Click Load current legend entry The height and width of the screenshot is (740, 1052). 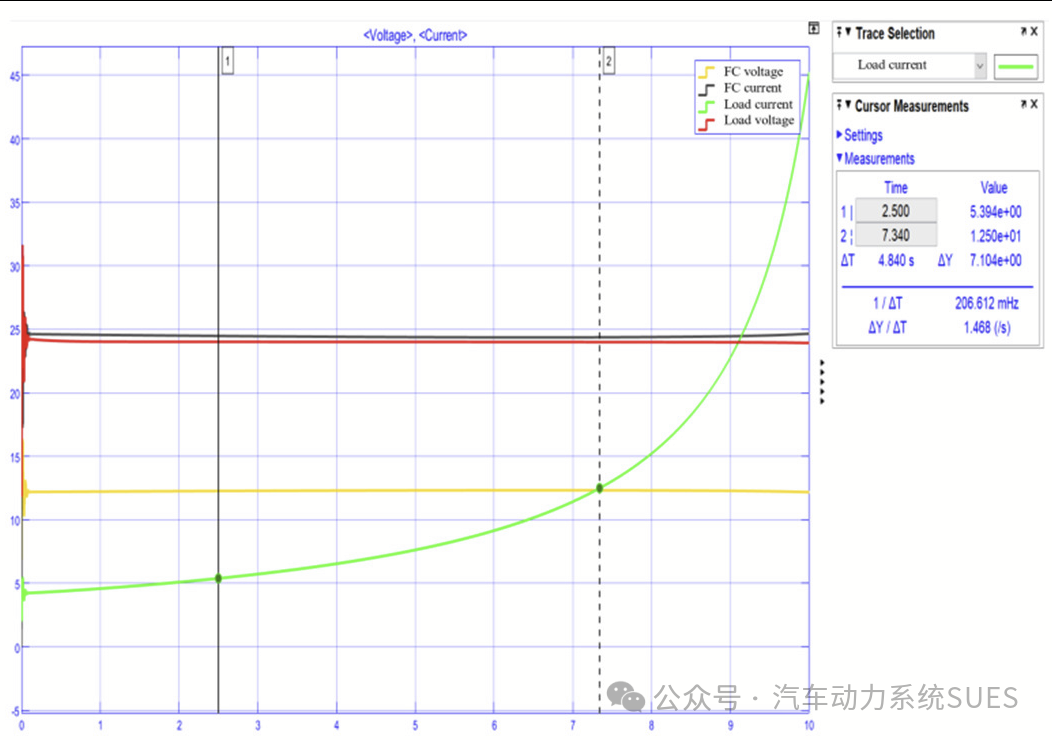click(x=746, y=104)
